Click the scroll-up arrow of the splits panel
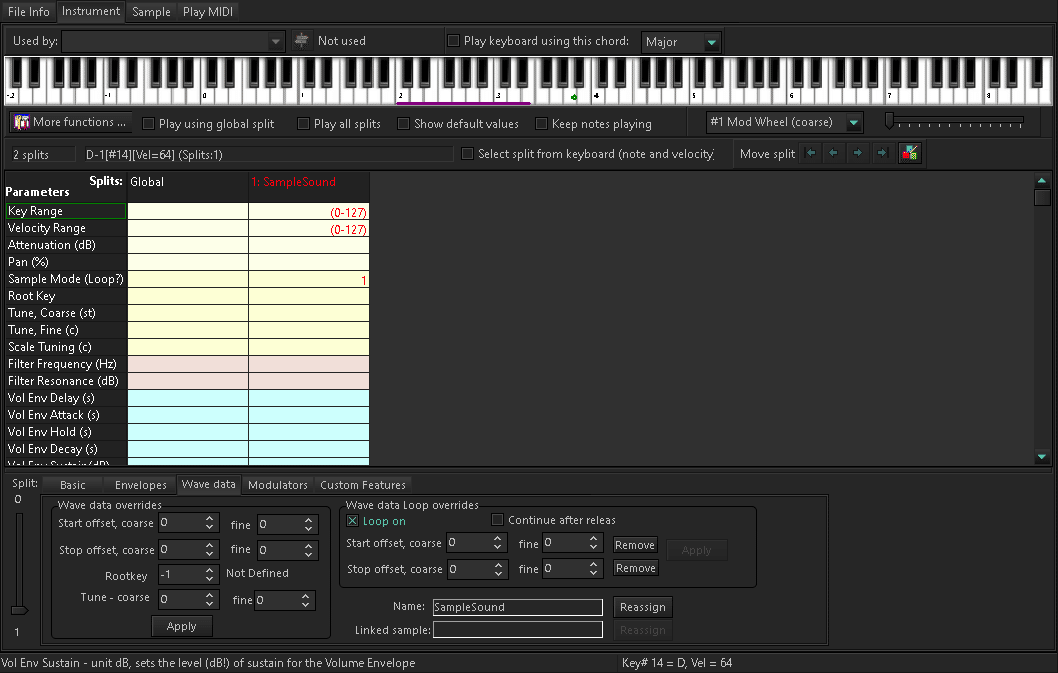The width and height of the screenshot is (1058, 673). coord(1042,181)
